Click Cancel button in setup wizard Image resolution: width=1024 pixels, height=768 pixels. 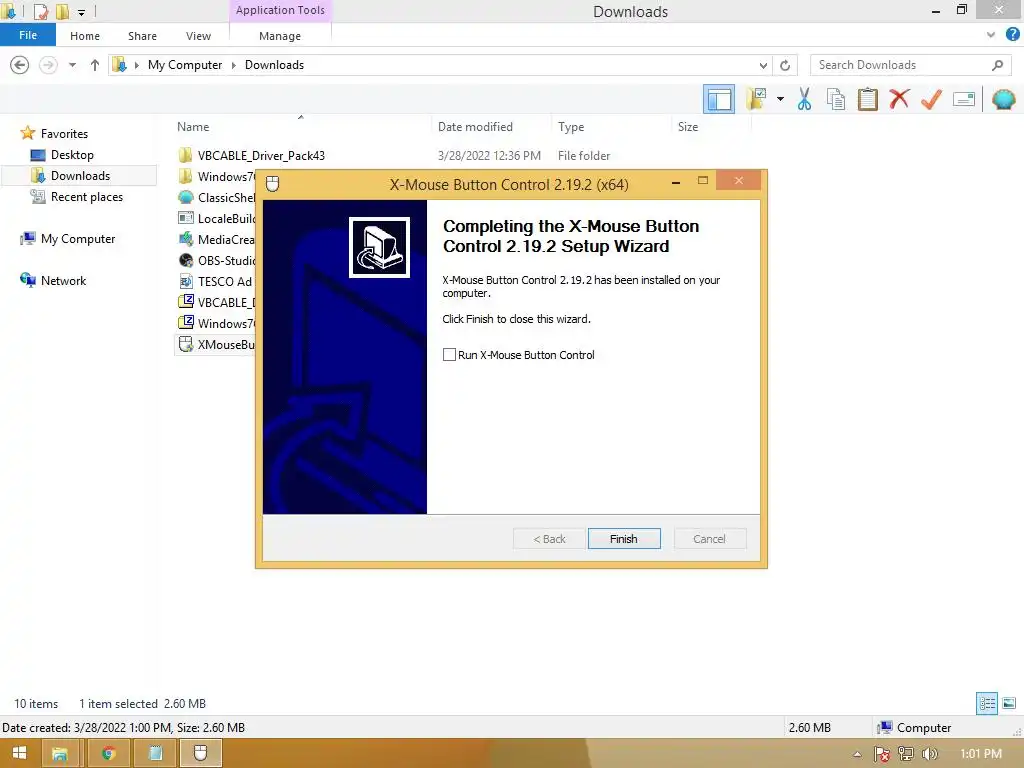pos(709,539)
